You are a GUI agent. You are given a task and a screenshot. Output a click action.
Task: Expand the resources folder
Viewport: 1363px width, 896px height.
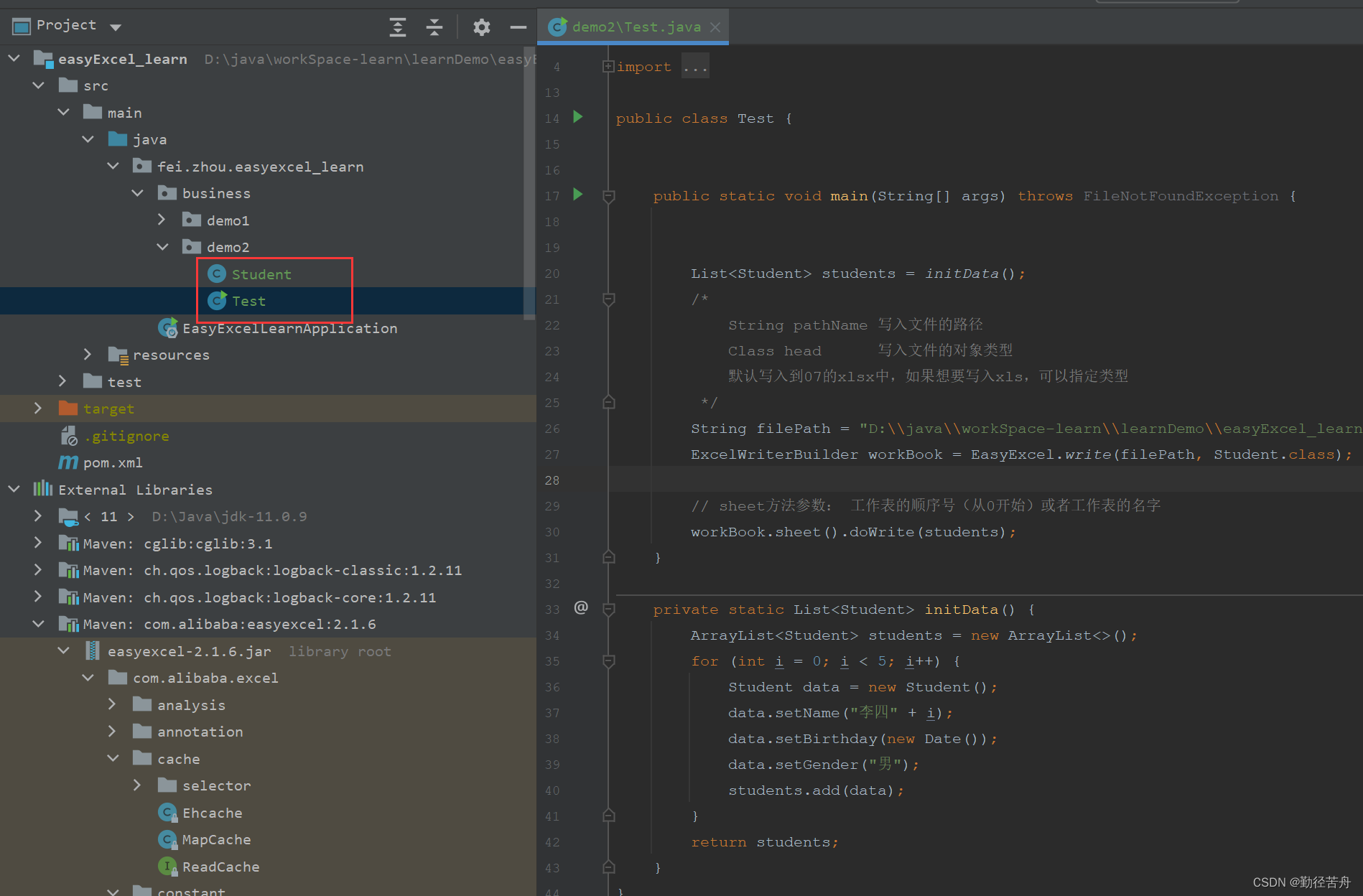coord(88,354)
